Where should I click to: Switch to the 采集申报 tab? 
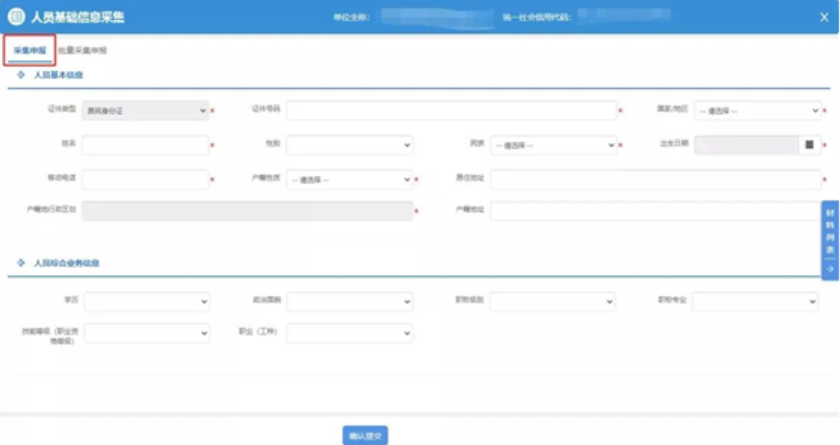tap(29, 50)
